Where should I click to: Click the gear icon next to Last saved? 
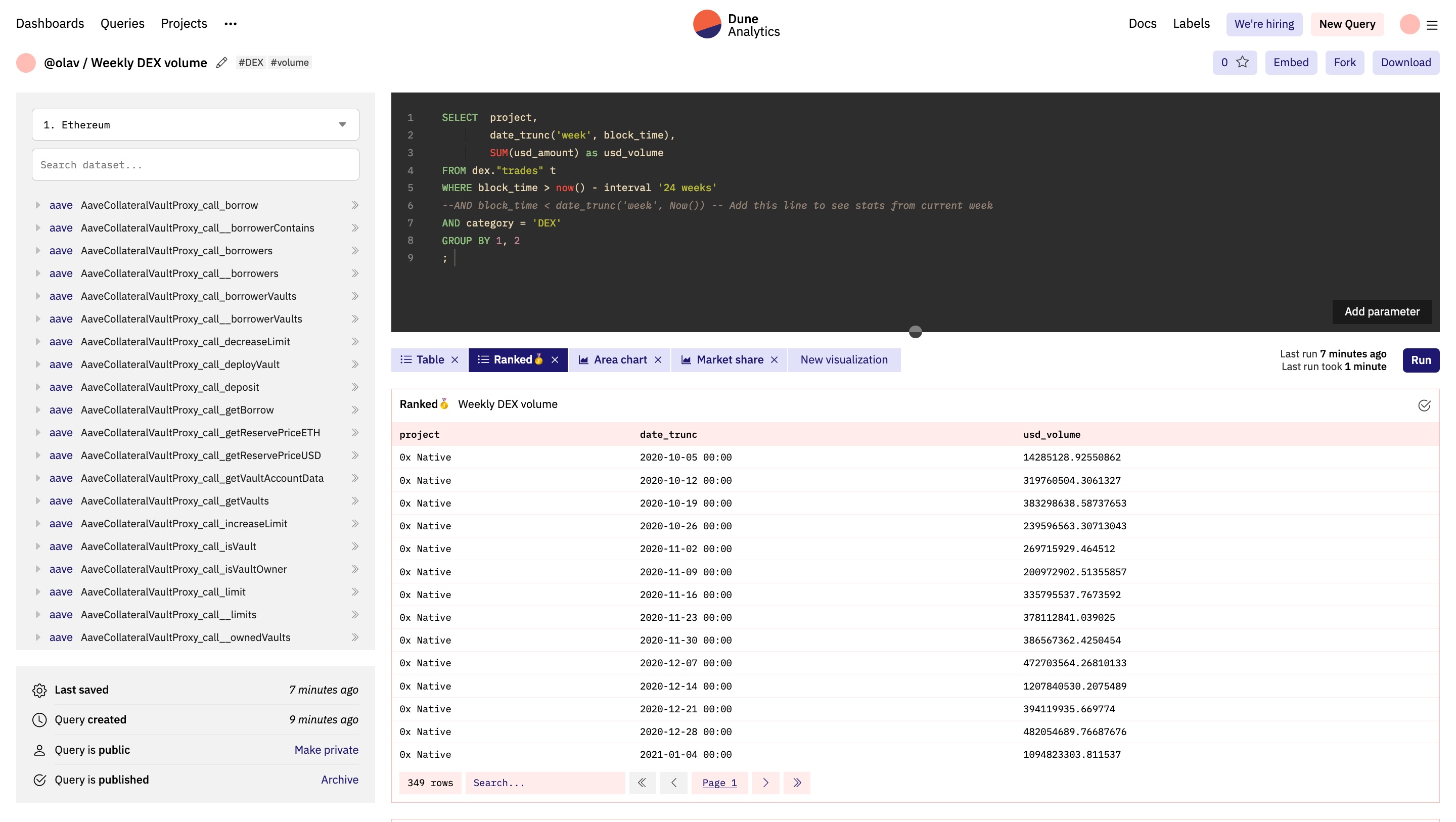pyautogui.click(x=39, y=690)
